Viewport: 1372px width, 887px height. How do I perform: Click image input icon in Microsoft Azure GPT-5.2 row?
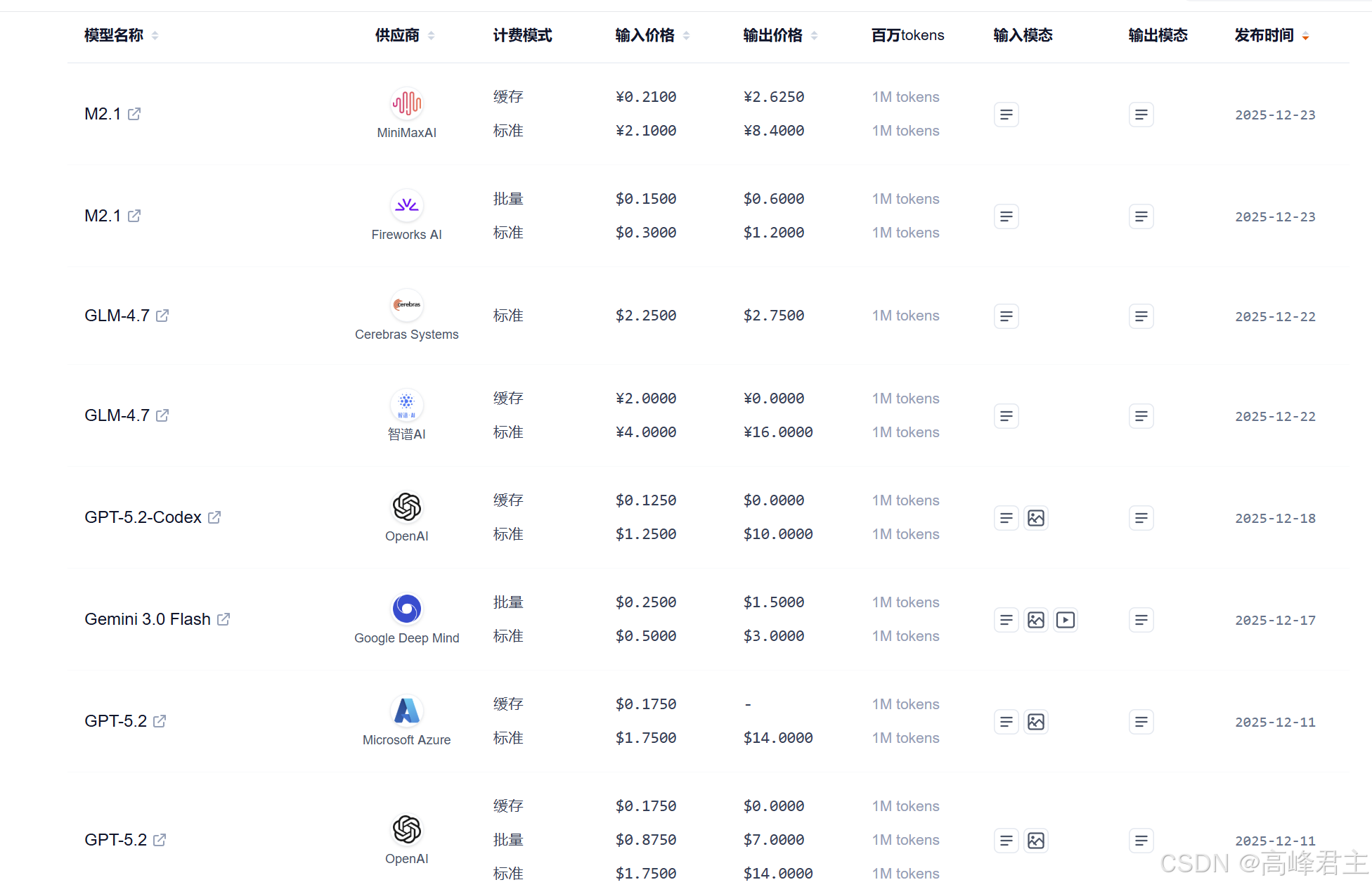click(1036, 722)
